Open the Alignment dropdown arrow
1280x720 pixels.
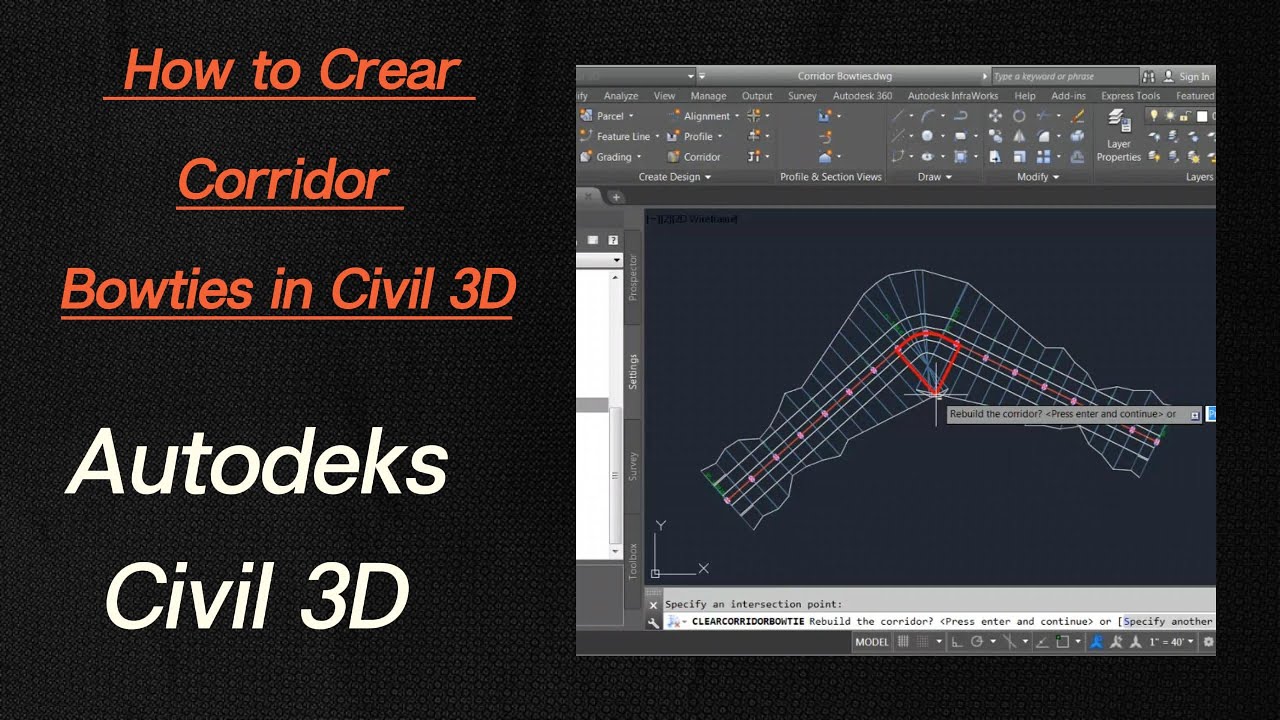point(737,116)
